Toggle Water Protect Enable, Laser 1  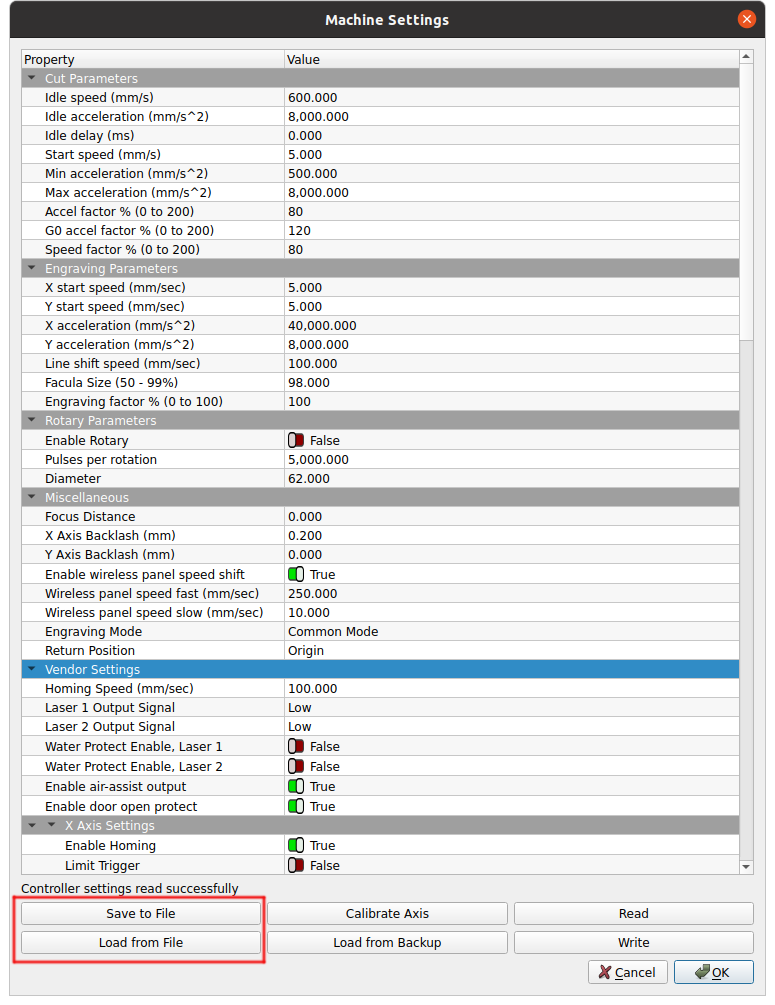(x=296, y=747)
